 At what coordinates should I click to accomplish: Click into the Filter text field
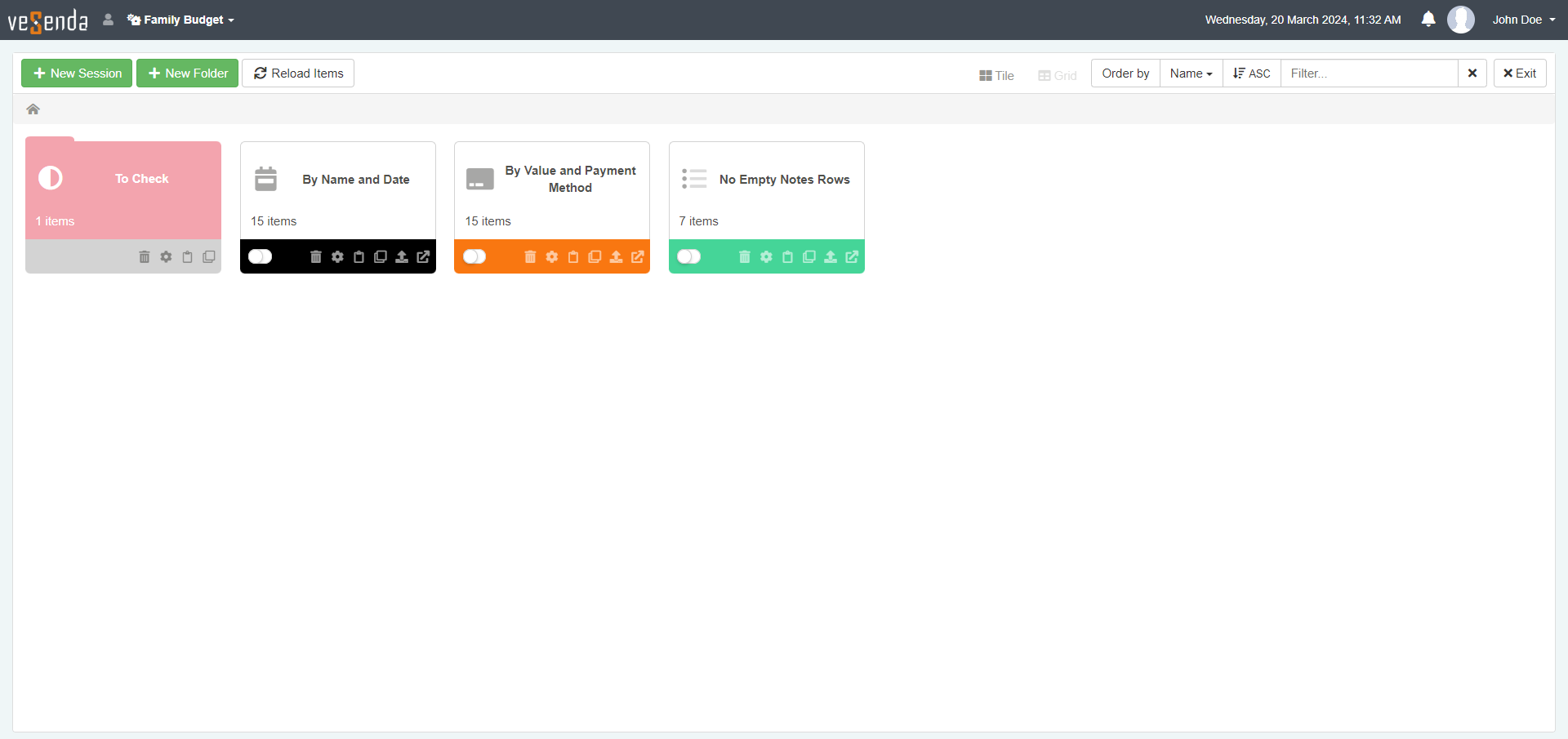pos(1369,73)
